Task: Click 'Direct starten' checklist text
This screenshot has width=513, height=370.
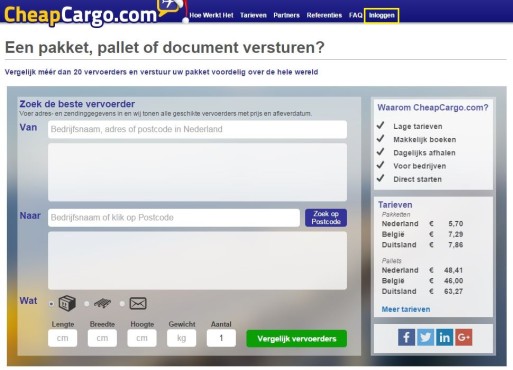Action: pyautogui.click(x=417, y=179)
